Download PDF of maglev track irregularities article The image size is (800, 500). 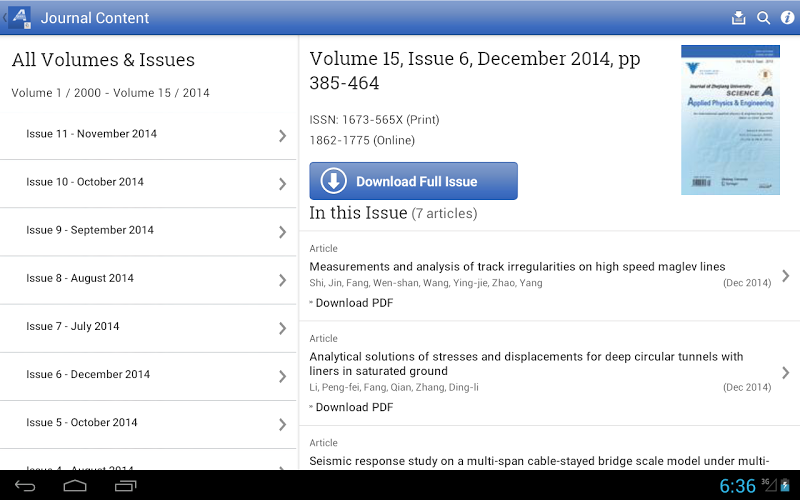click(354, 303)
